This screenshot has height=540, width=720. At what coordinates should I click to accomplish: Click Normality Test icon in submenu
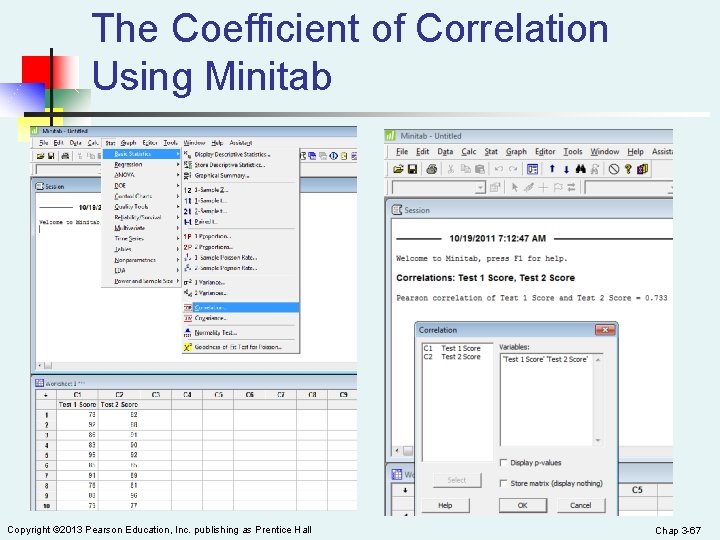[187, 332]
